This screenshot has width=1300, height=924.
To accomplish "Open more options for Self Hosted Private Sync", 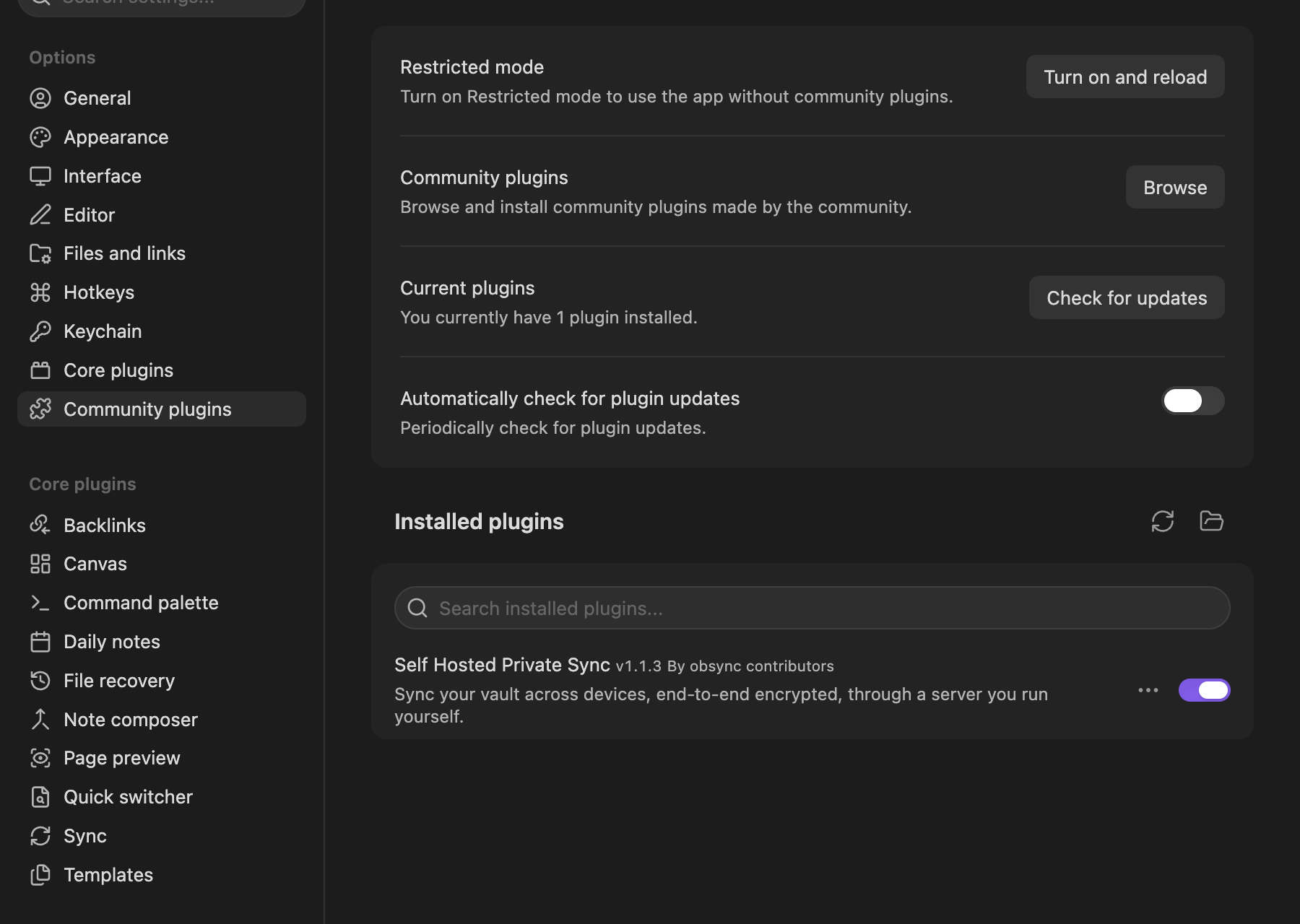I will coord(1148,690).
